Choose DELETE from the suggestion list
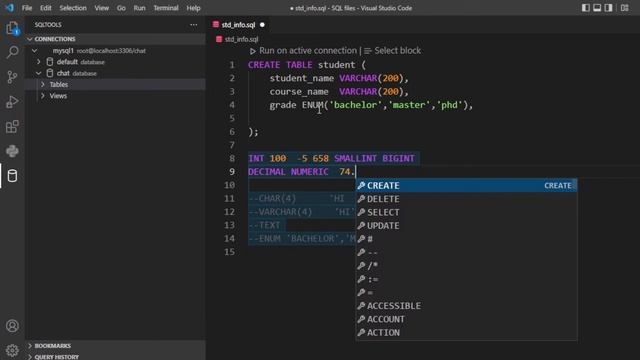This screenshot has height=360, width=640. [467, 199]
